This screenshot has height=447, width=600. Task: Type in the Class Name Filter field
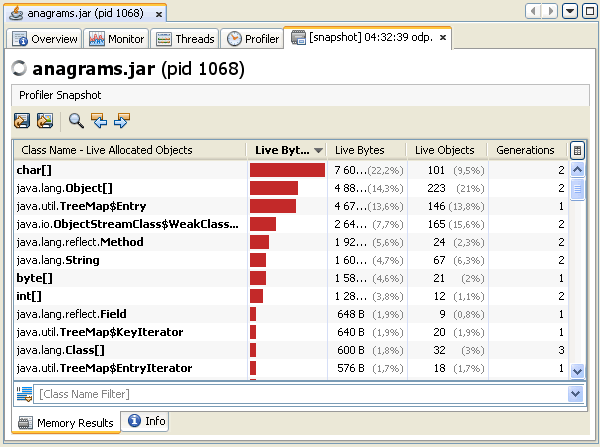[x=300, y=394]
